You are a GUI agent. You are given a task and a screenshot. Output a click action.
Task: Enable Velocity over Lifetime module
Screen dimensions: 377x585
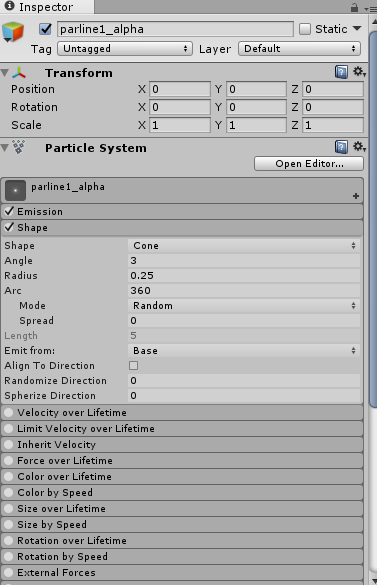point(8,412)
